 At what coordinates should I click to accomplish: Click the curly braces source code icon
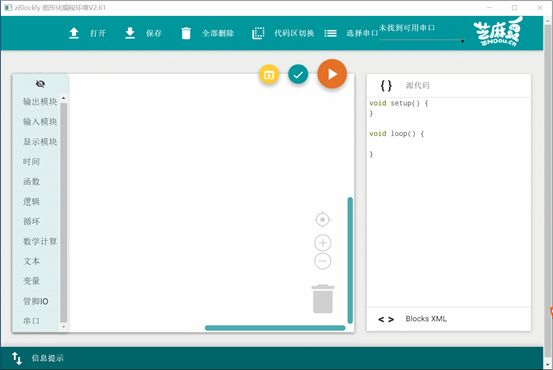click(386, 86)
